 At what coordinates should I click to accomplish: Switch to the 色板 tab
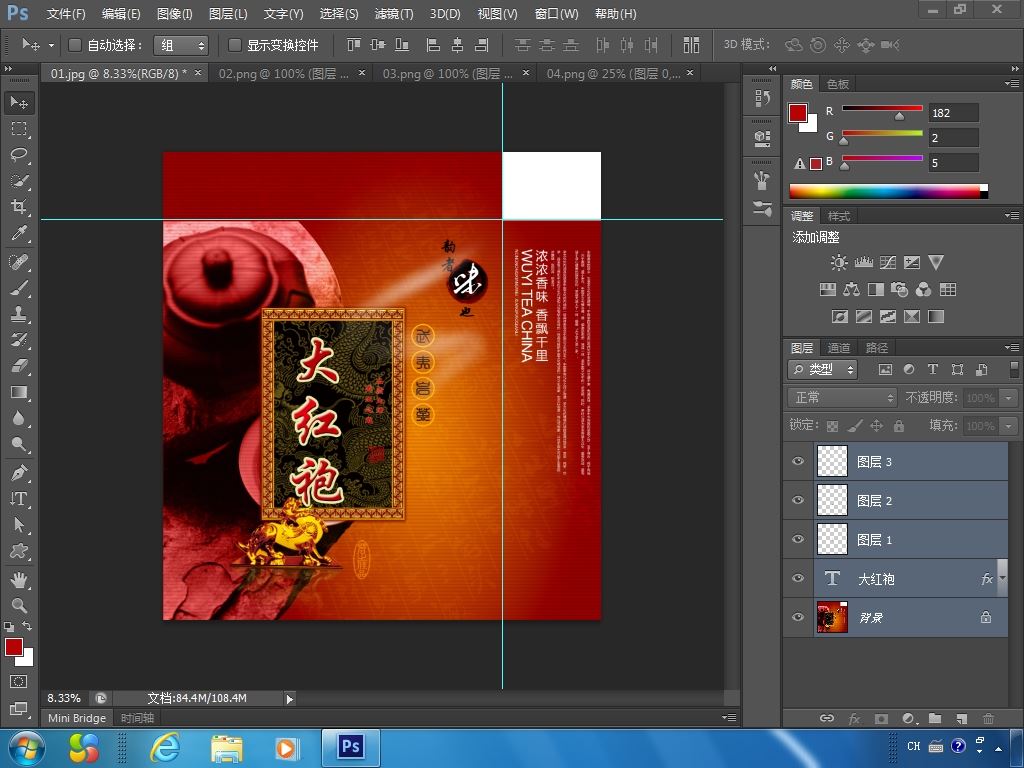838,84
